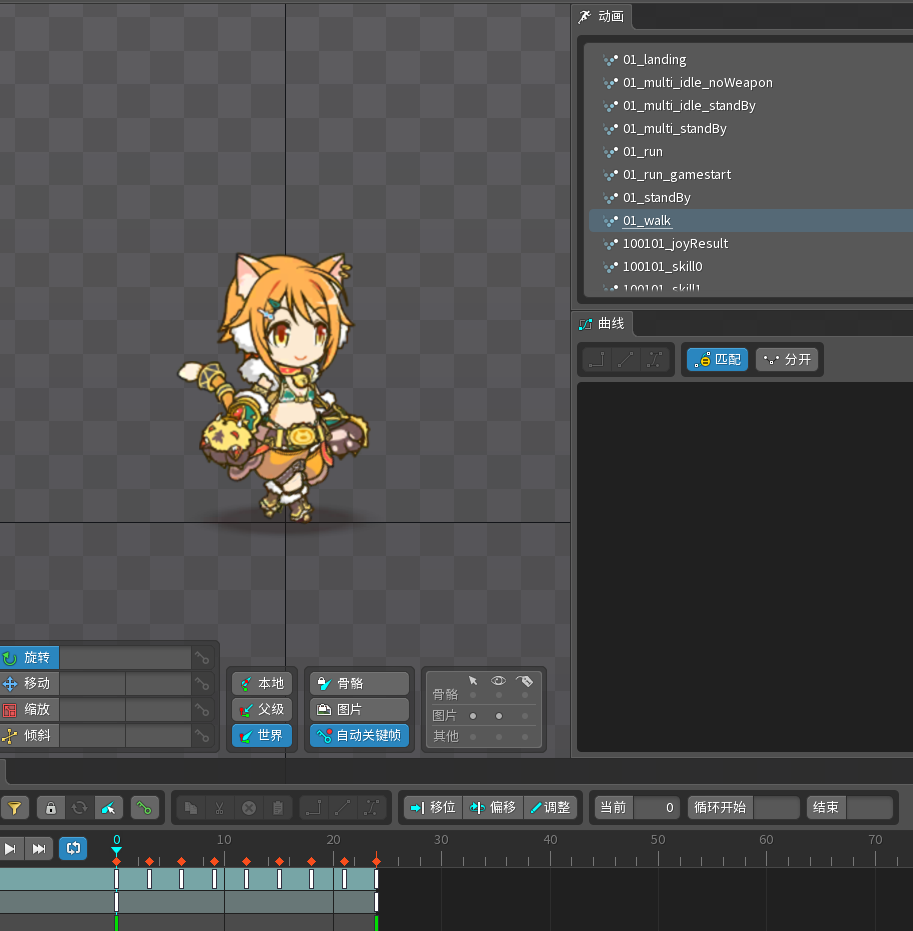The image size is (913, 931).
Task: Toggle 匹配 curve handle mode
Action: (x=717, y=359)
